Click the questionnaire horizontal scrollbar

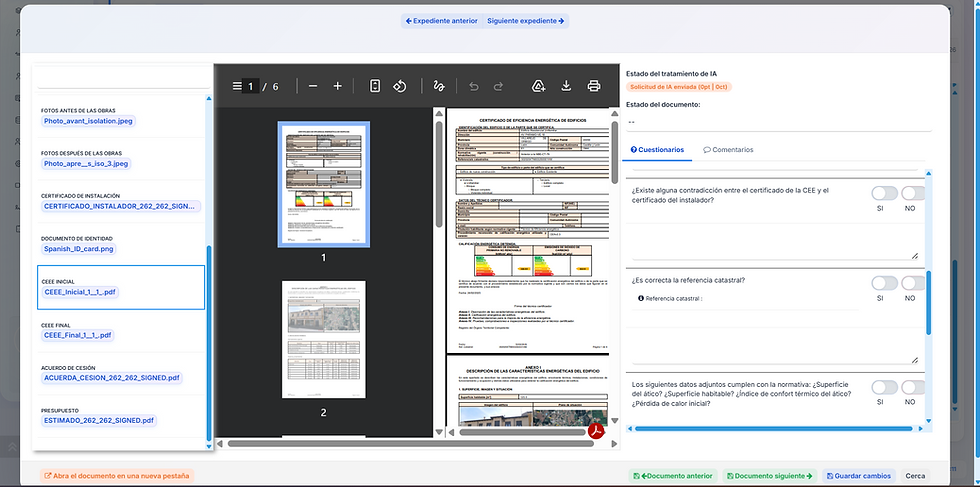(775, 429)
